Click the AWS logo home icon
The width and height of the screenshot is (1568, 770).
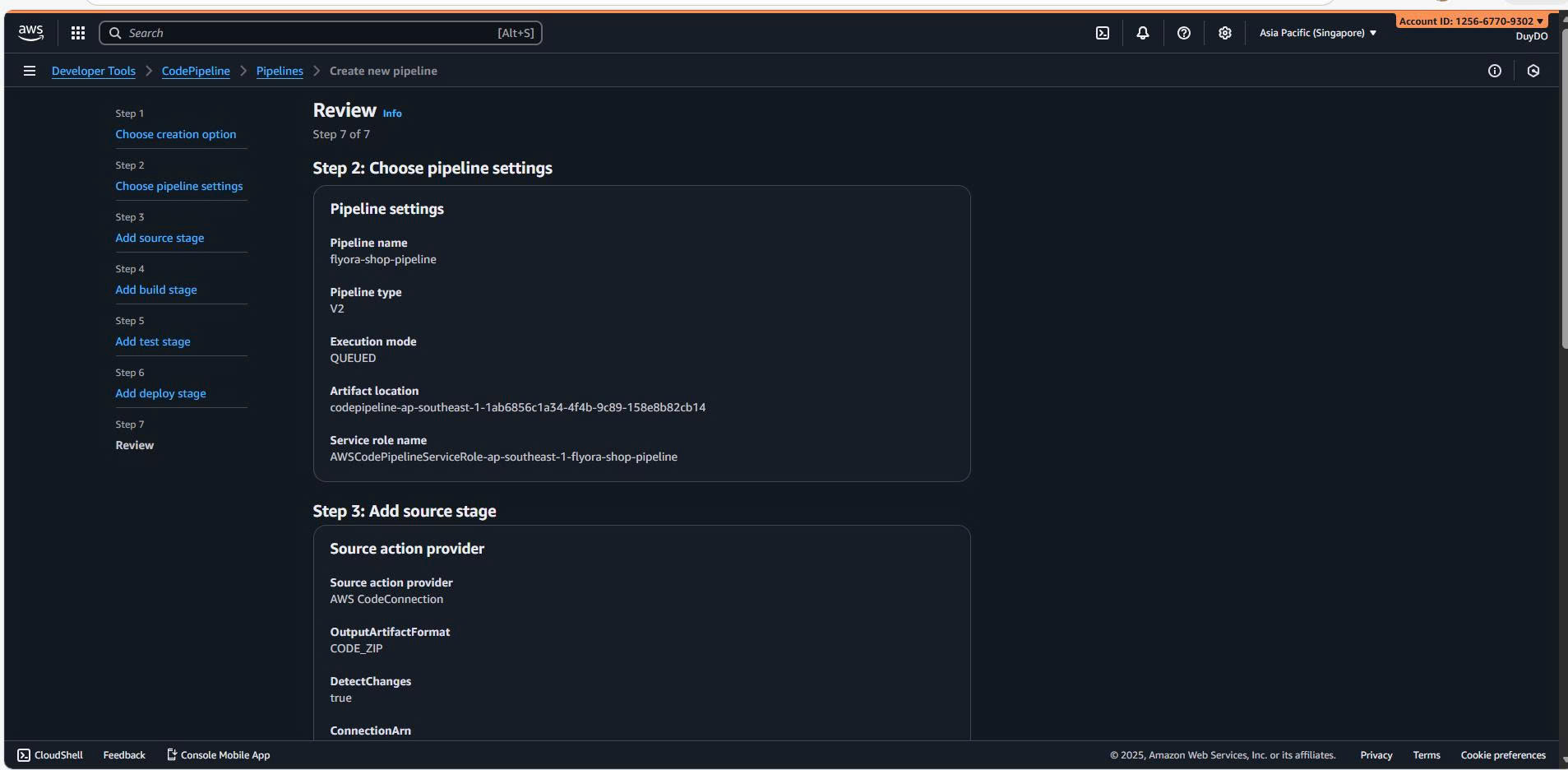pyautogui.click(x=30, y=33)
